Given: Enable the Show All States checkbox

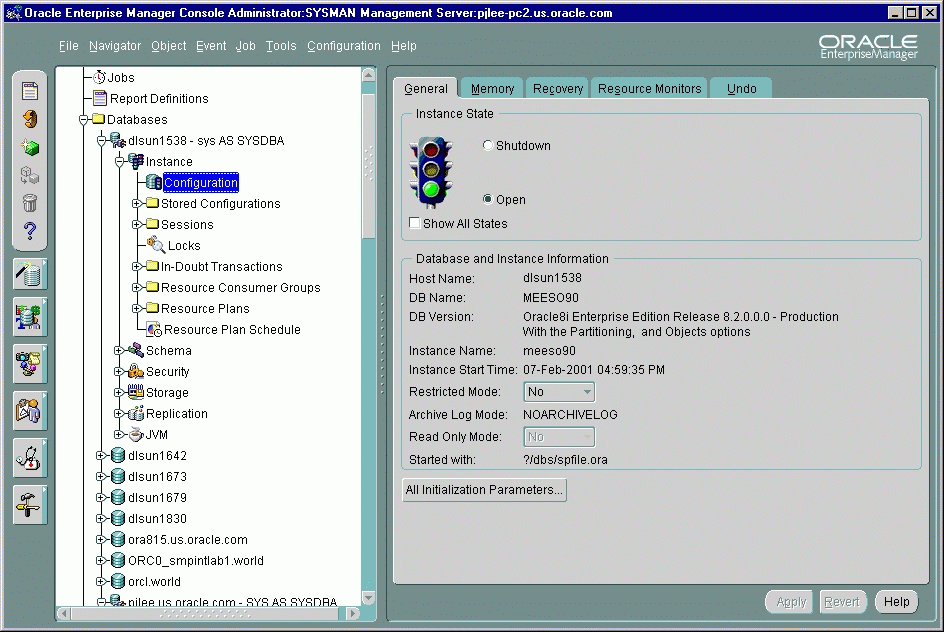Looking at the screenshot, I should (414, 223).
